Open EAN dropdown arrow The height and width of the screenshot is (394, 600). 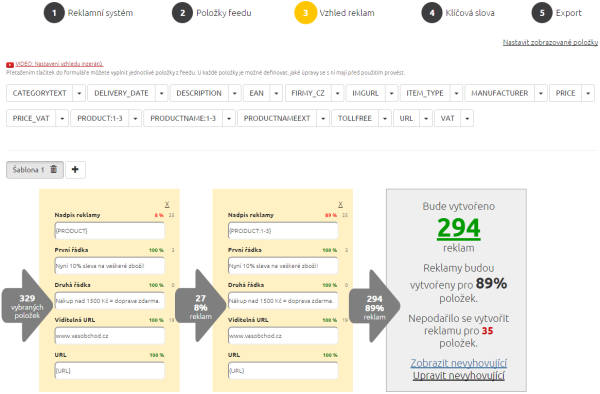tap(276, 93)
